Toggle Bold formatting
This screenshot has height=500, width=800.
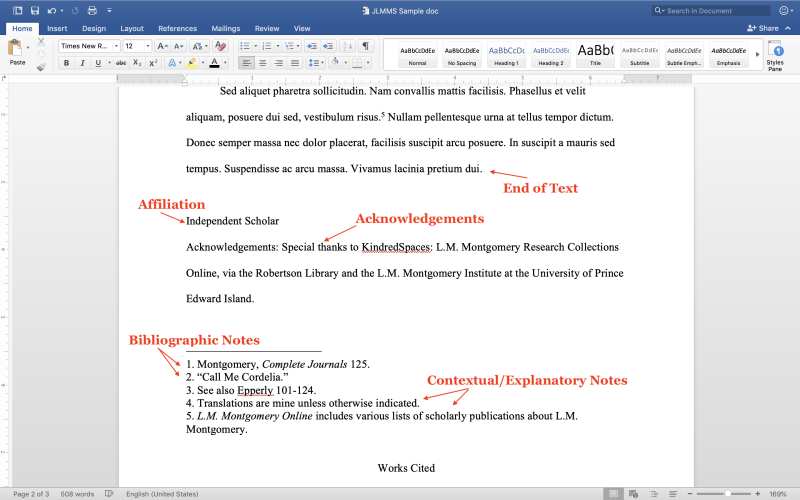(x=67, y=63)
